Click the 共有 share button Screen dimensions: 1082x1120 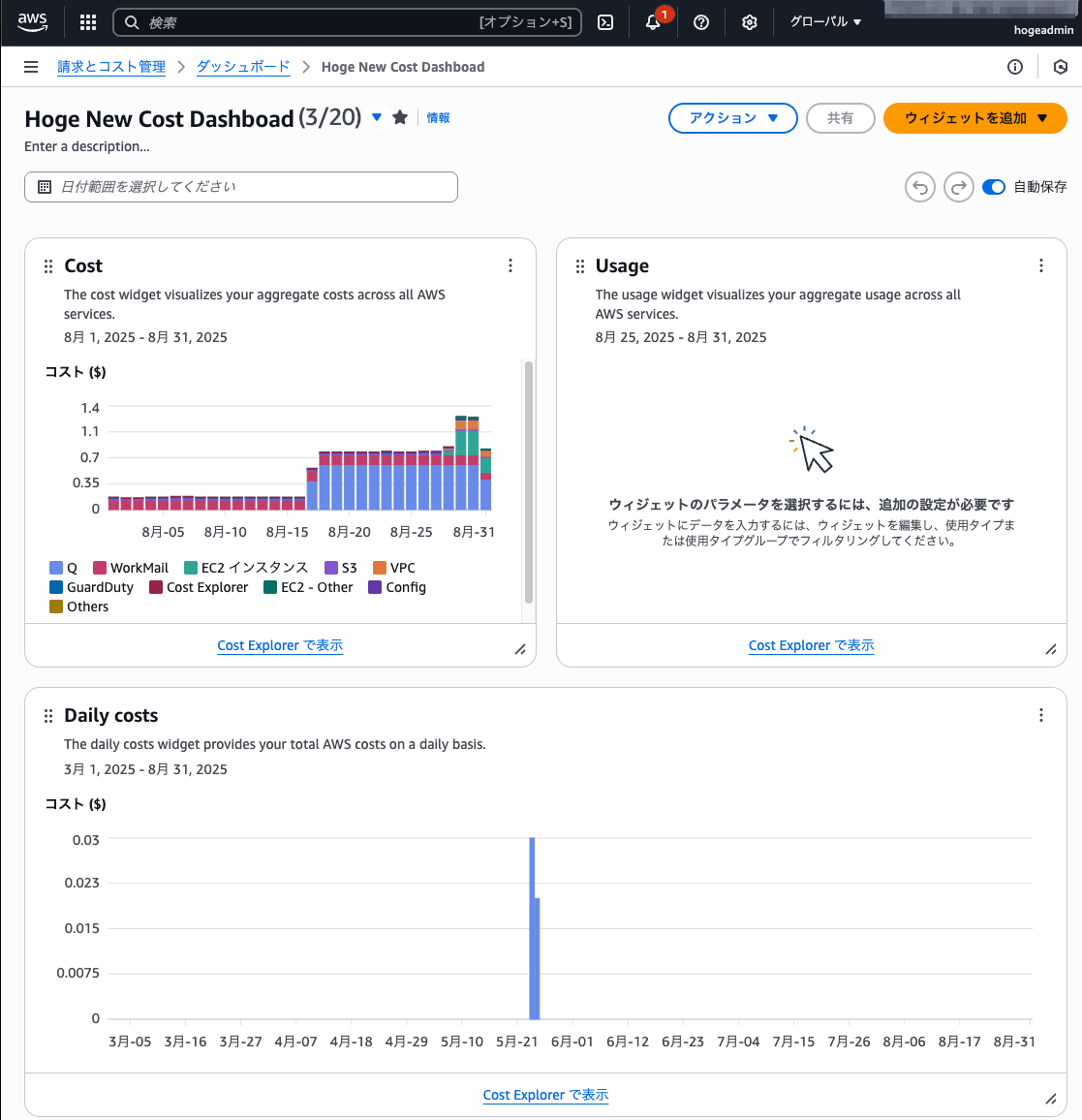point(841,118)
